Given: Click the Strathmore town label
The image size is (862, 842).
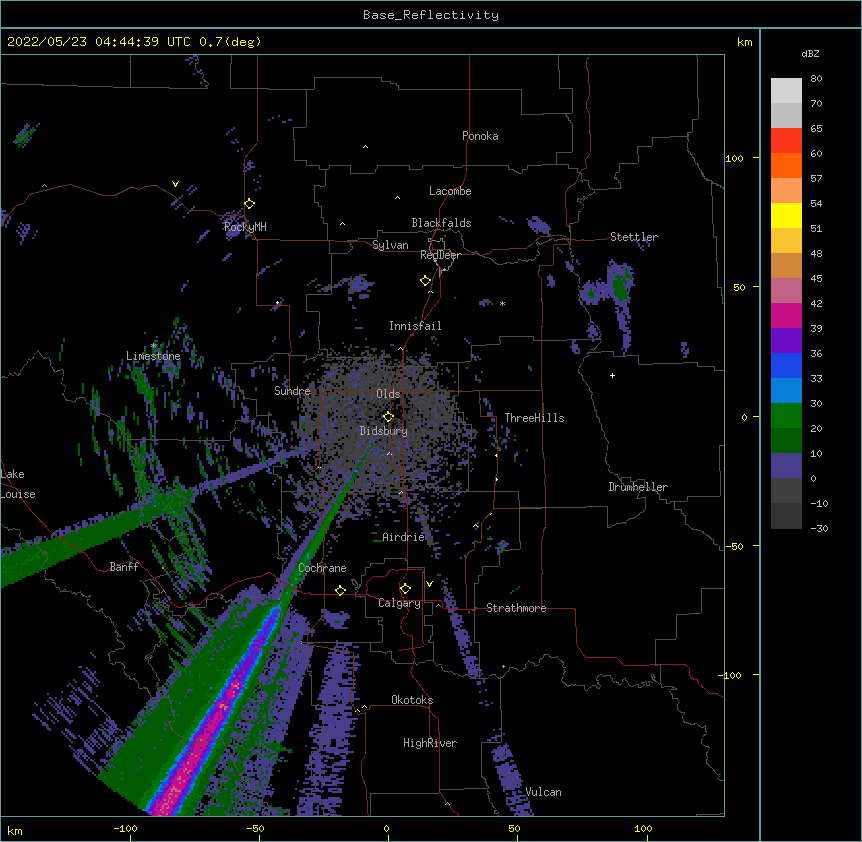Looking at the screenshot, I should (516, 608).
